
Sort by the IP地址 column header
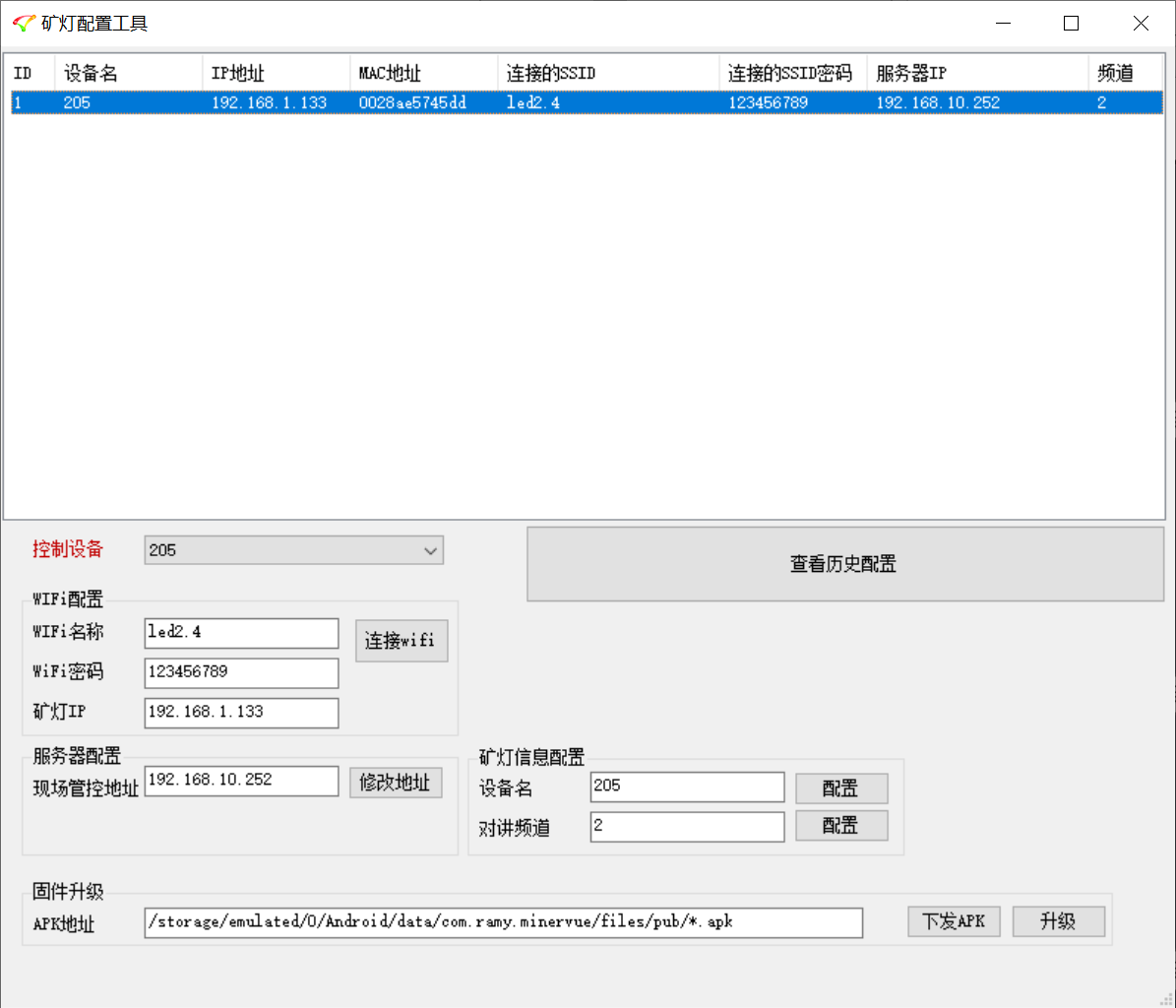coord(276,74)
